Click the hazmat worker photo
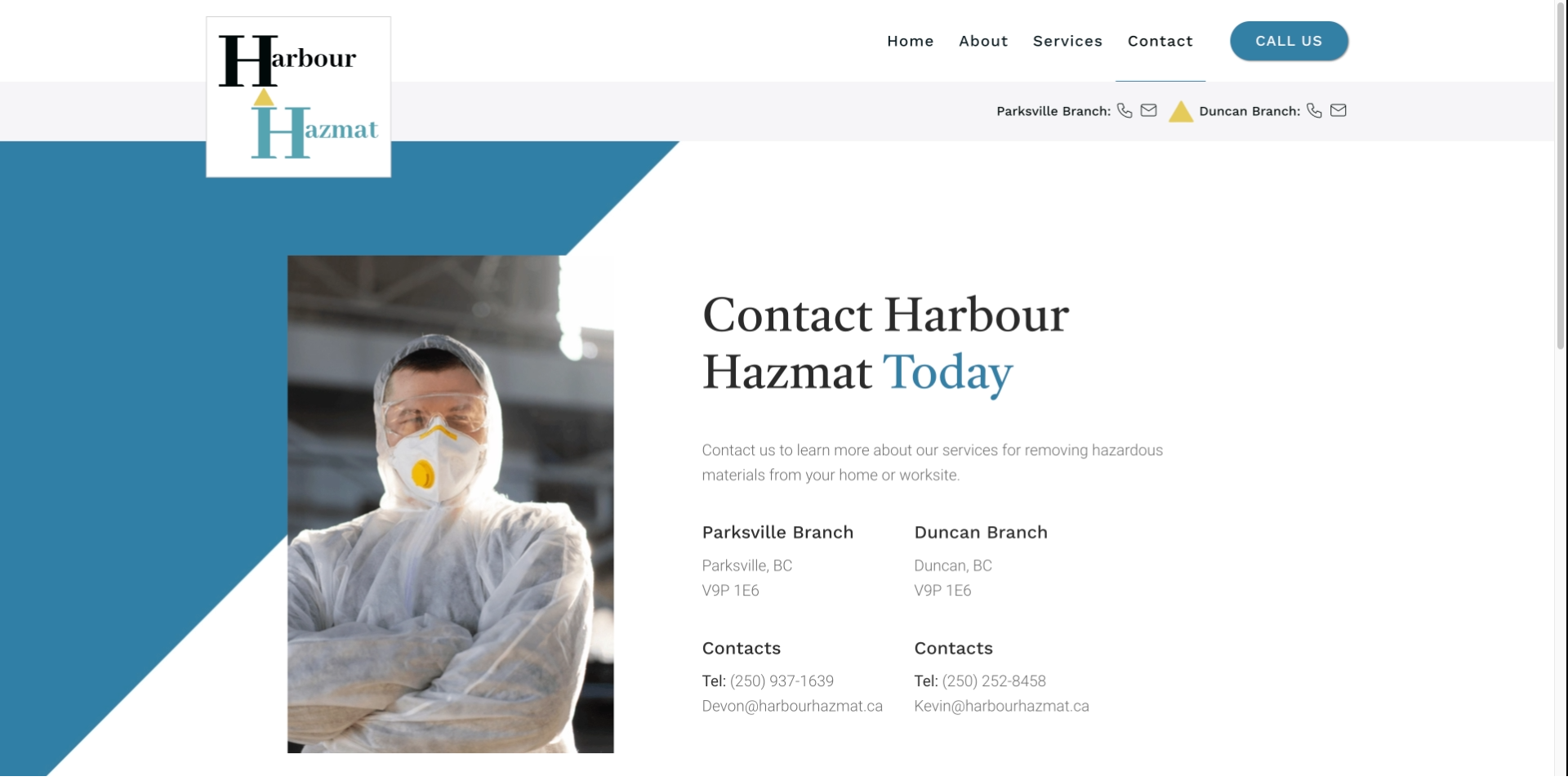Image resolution: width=1568 pixels, height=781 pixels. coord(450,504)
